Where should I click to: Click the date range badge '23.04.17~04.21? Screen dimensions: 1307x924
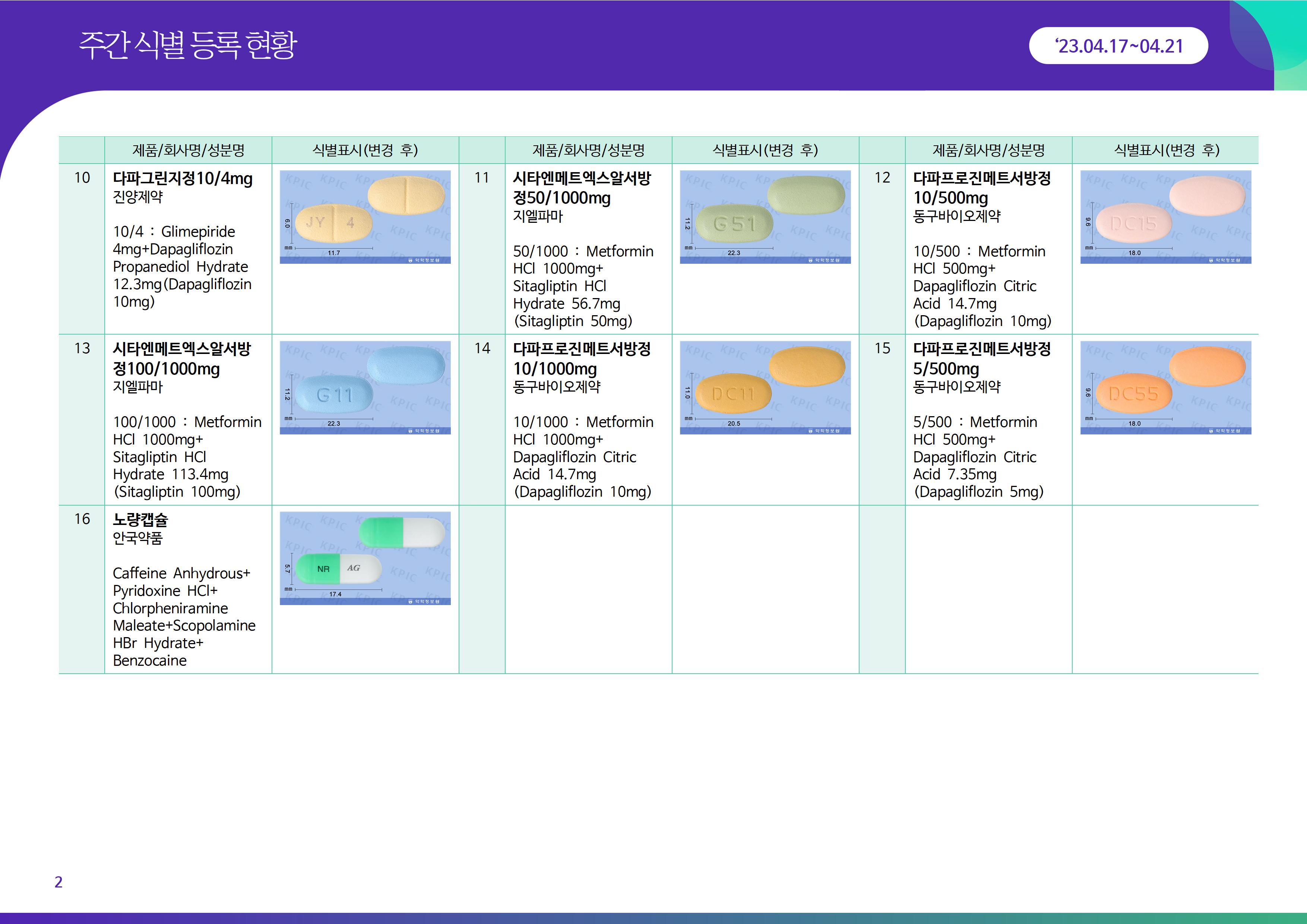[1118, 46]
